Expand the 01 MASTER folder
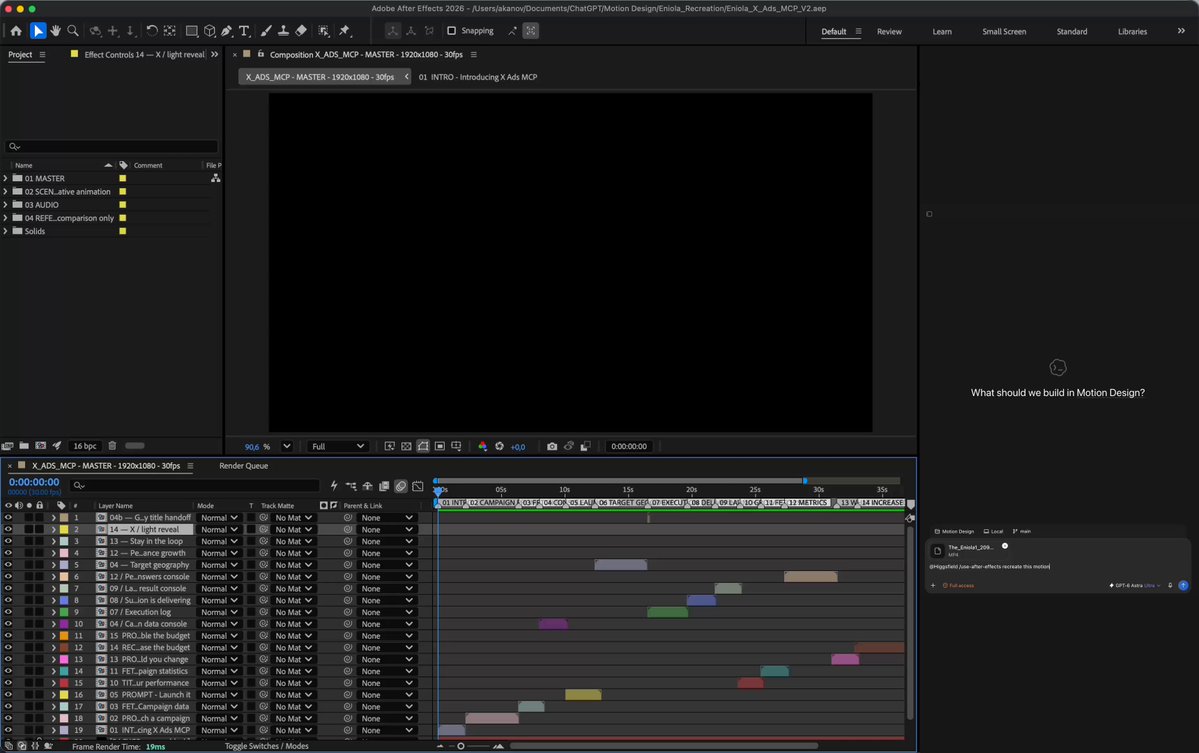Screen dimensions: 1199x753 (x=5, y=178)
